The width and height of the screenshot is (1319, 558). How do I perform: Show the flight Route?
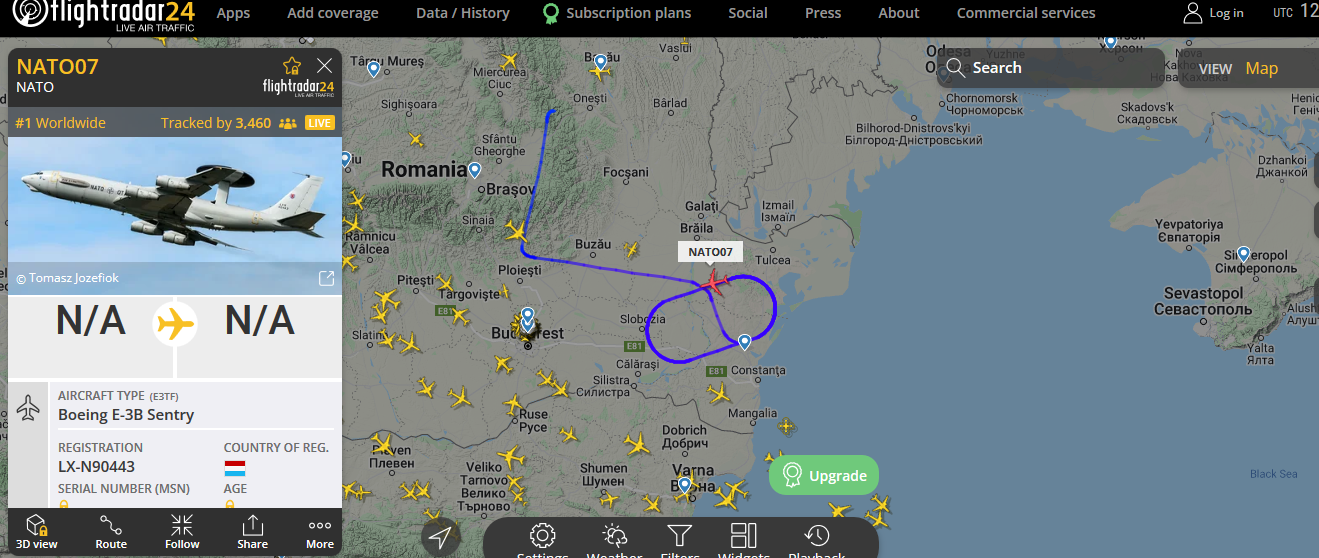pyautogui.click(x=111, y=531)
